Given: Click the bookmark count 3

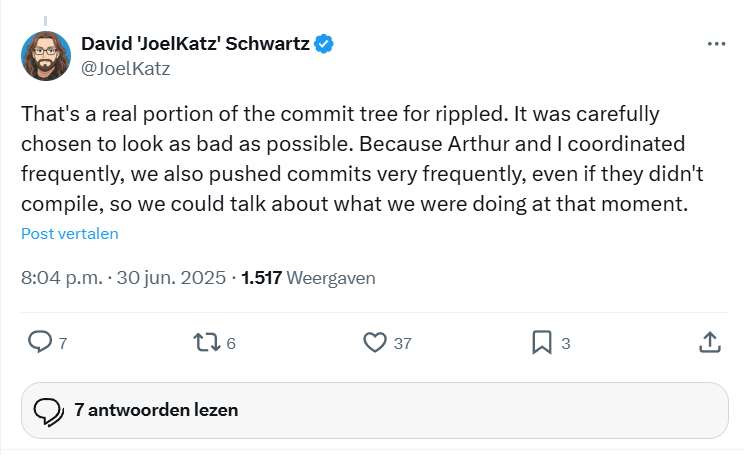Looking at the screenshot, I should (565, 343).
